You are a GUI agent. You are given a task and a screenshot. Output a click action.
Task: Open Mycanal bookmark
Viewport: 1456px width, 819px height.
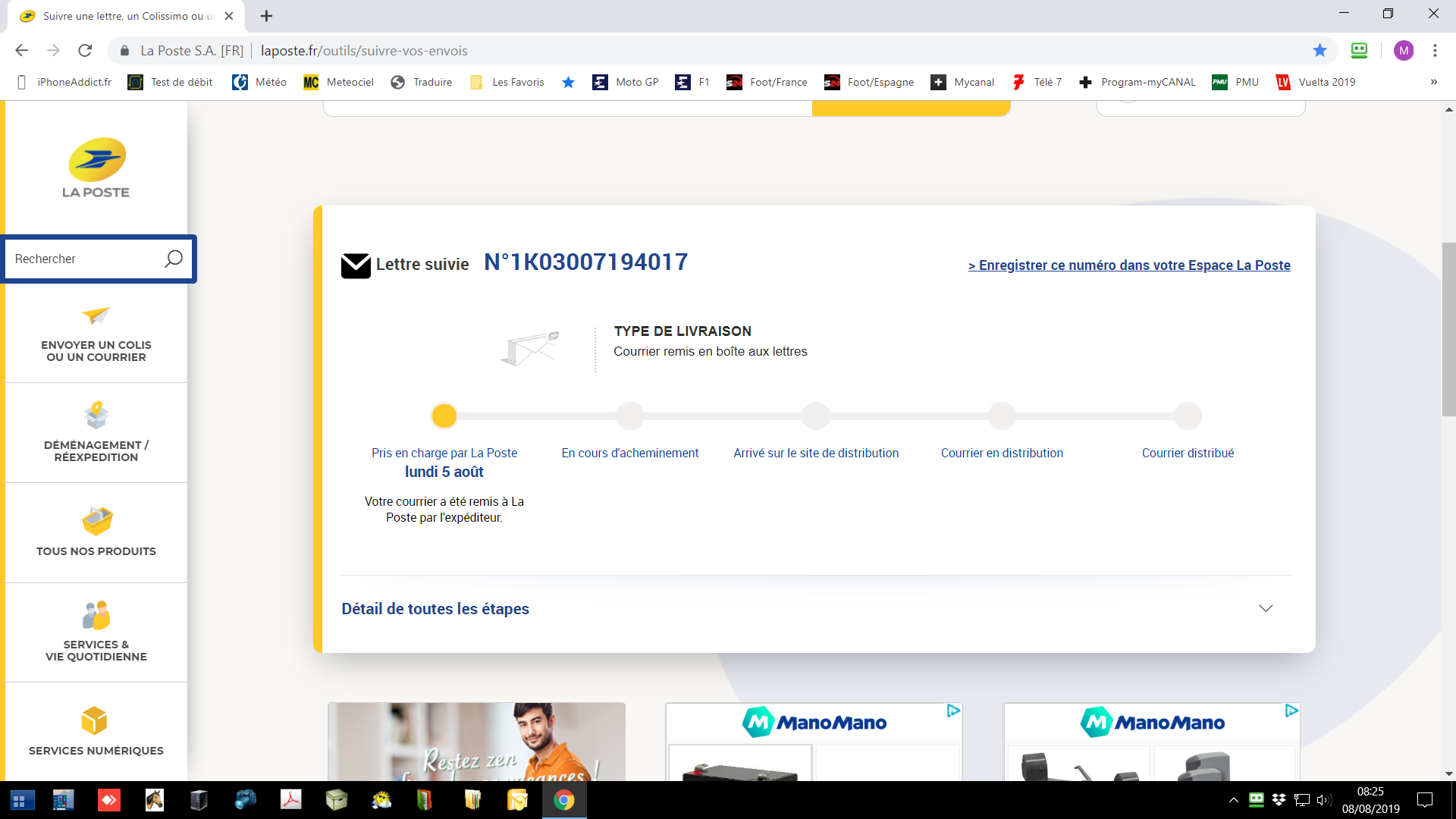pyautogui.click(x=962, y=82)
